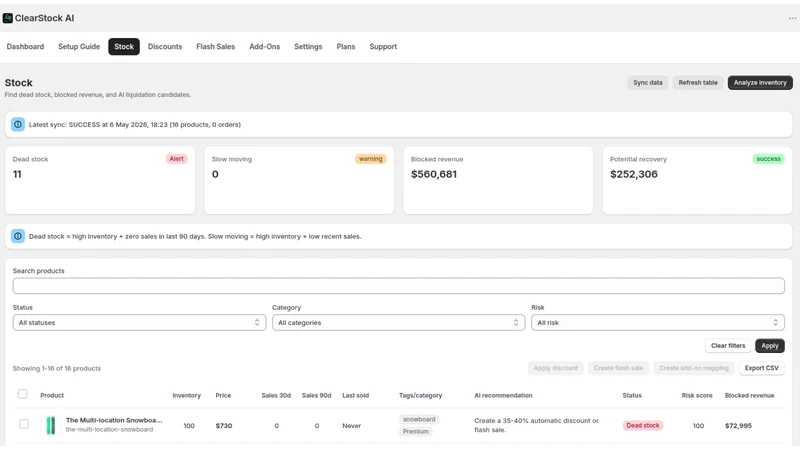Select the Stock tab

click(x=124, y=46)
